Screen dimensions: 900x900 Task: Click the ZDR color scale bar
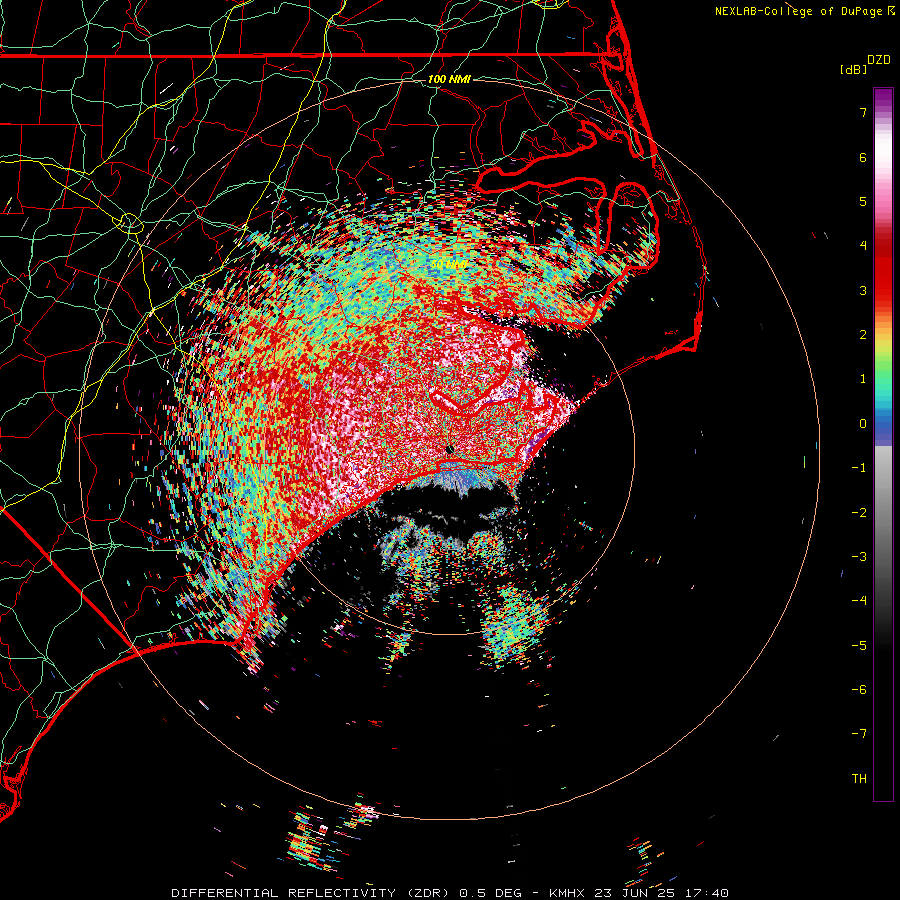(883, 444)
